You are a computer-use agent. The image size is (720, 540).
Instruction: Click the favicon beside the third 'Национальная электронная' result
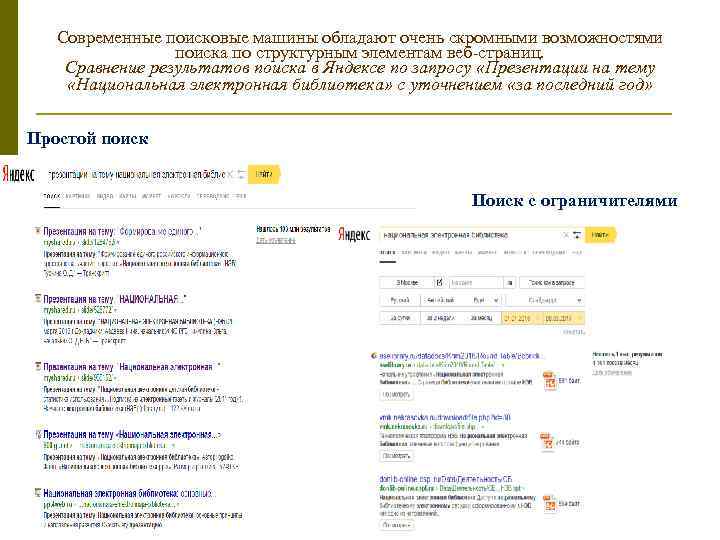(38, 366)
